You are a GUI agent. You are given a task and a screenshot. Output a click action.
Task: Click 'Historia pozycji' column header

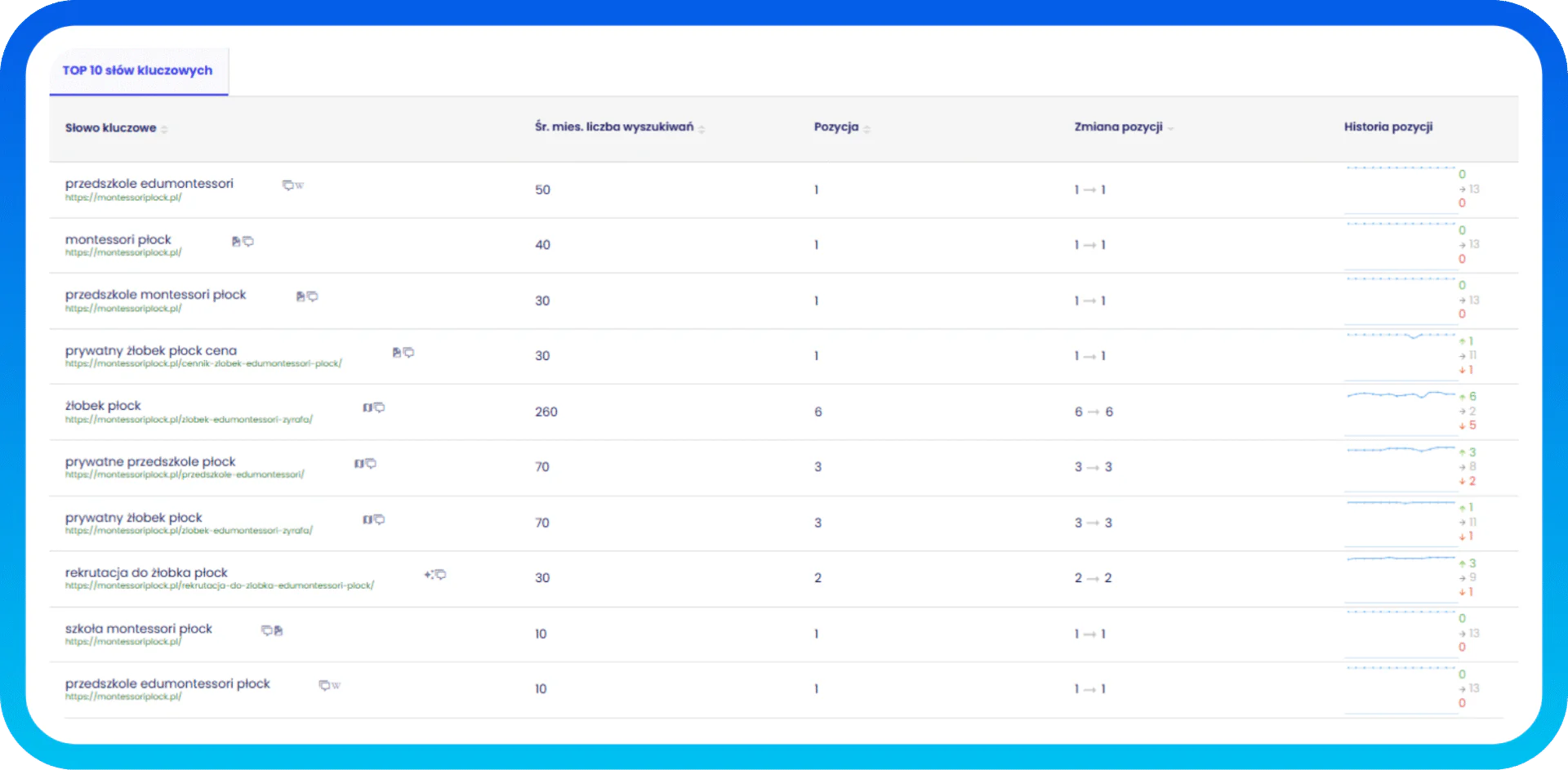[x=1388, y=127]
